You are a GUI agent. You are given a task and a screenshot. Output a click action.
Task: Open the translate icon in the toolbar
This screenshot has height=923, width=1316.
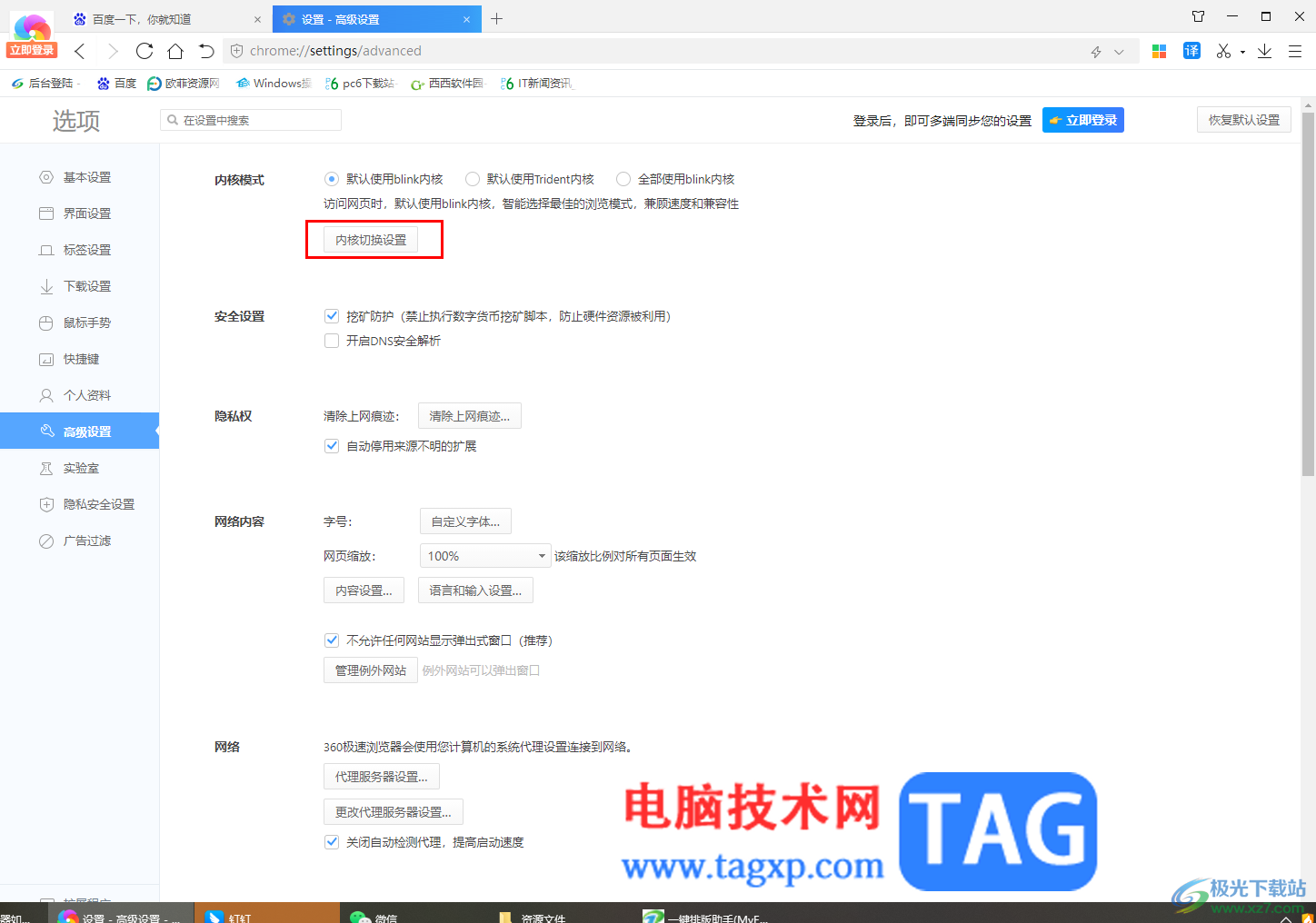point(1191,51)
